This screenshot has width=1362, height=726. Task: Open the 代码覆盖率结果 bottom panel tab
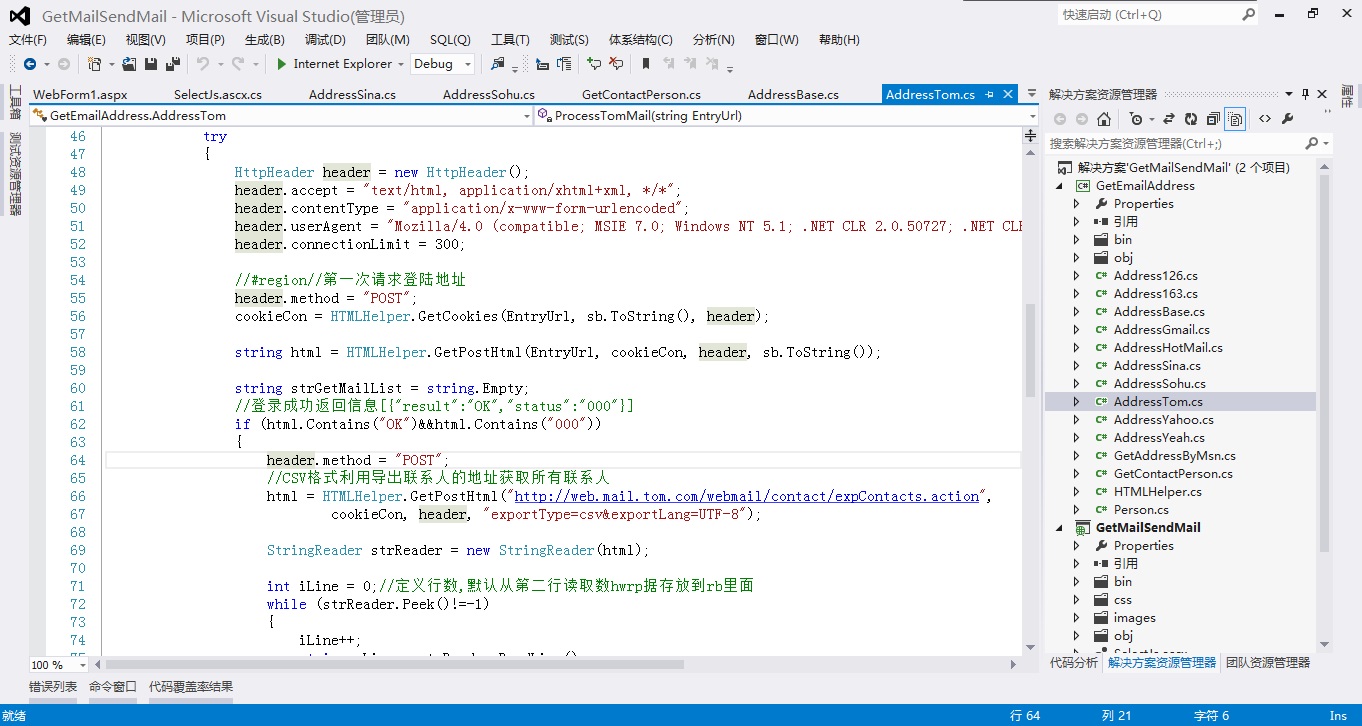tap(191, 687)
